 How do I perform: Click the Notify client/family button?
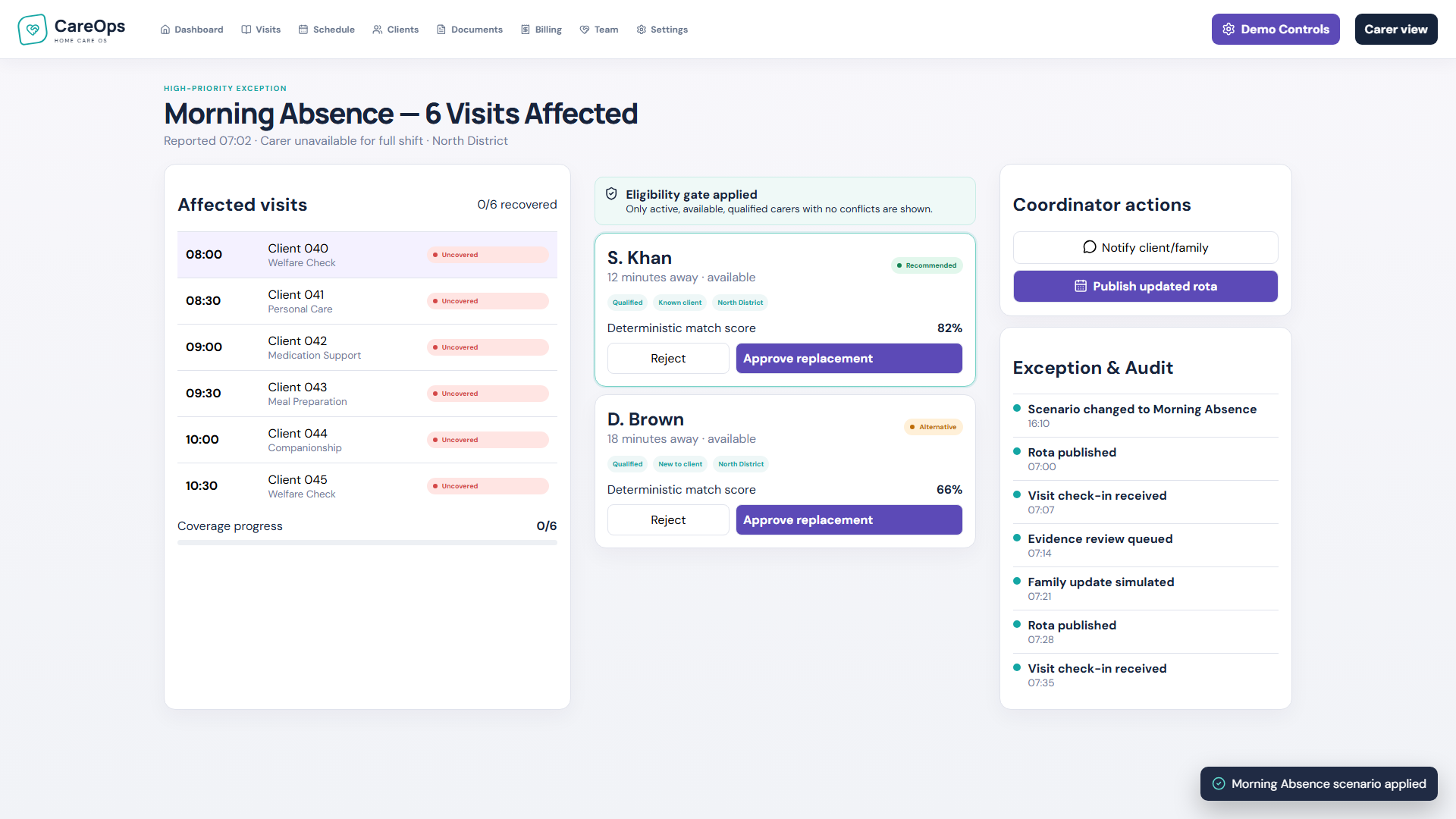point(1146,247)
